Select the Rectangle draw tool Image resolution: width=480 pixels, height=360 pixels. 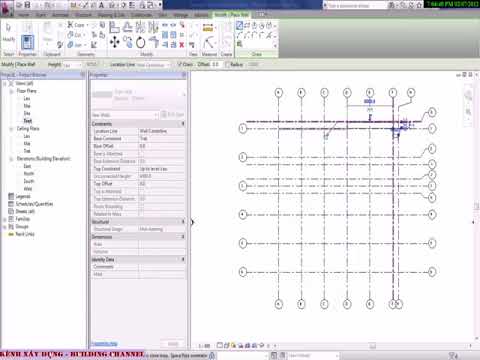pos(247,25)
